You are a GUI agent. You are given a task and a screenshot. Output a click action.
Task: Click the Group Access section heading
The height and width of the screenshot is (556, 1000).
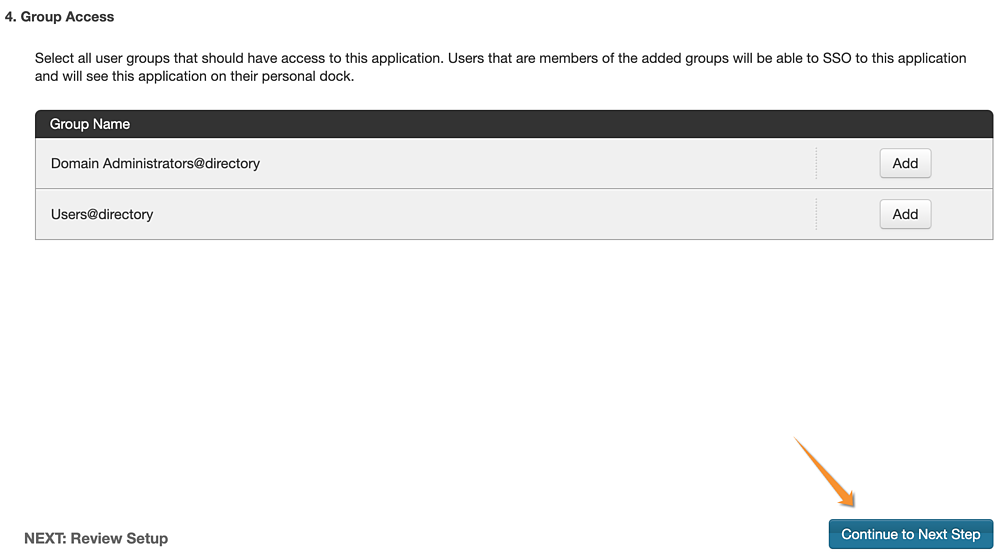tap(59, 17)
